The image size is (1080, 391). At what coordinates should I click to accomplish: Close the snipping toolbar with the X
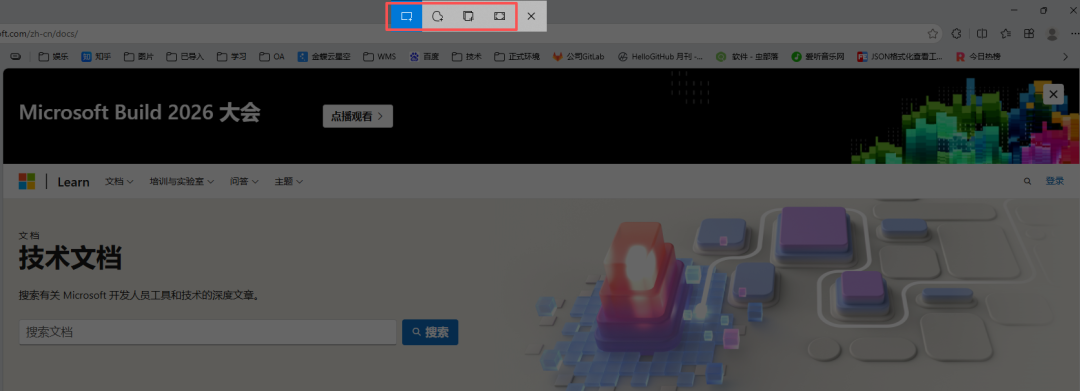[x=531, y=16]
